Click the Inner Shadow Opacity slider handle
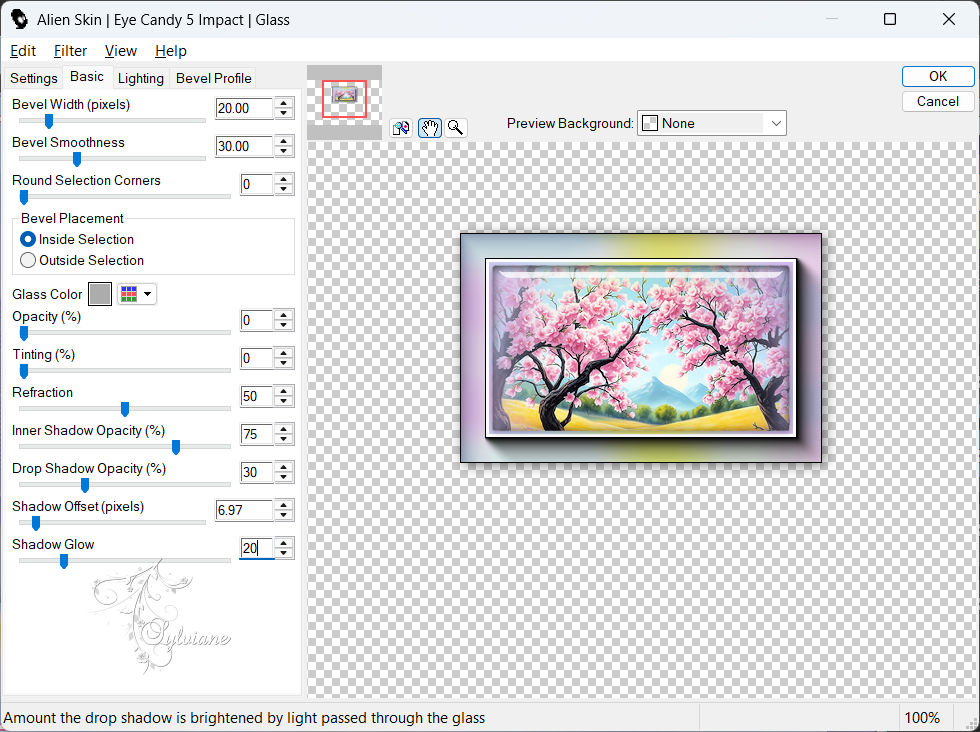The height and width of the screenshot is (732, 980). coord(176,447)
